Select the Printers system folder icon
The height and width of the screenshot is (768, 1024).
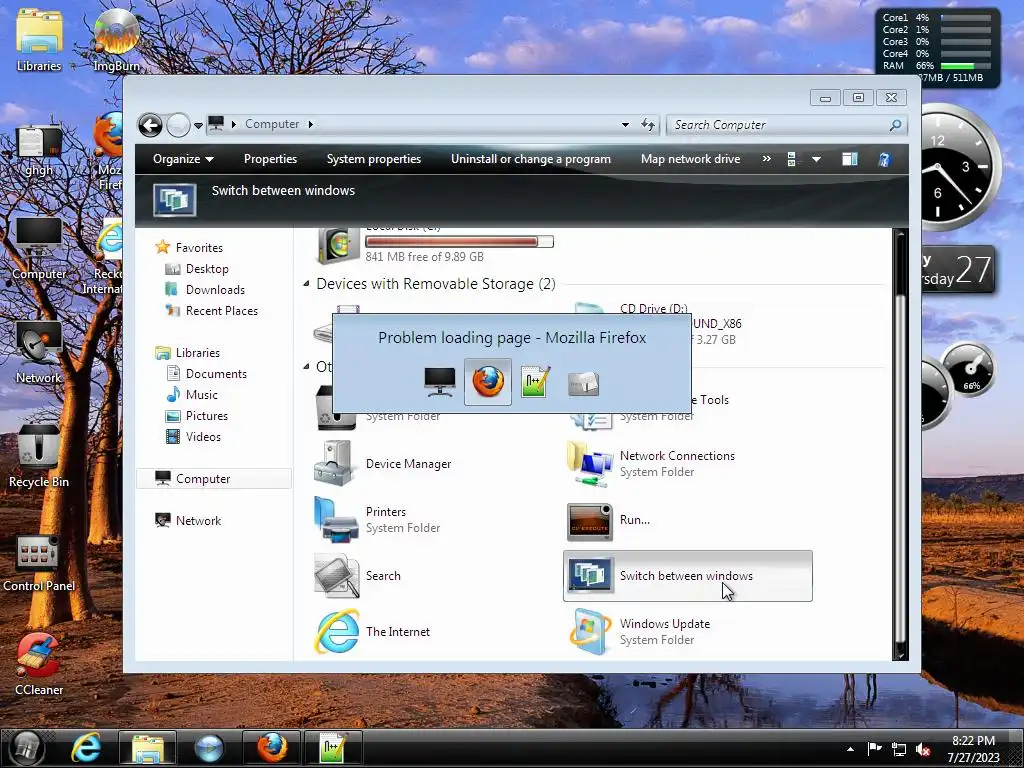pos(336,520)
